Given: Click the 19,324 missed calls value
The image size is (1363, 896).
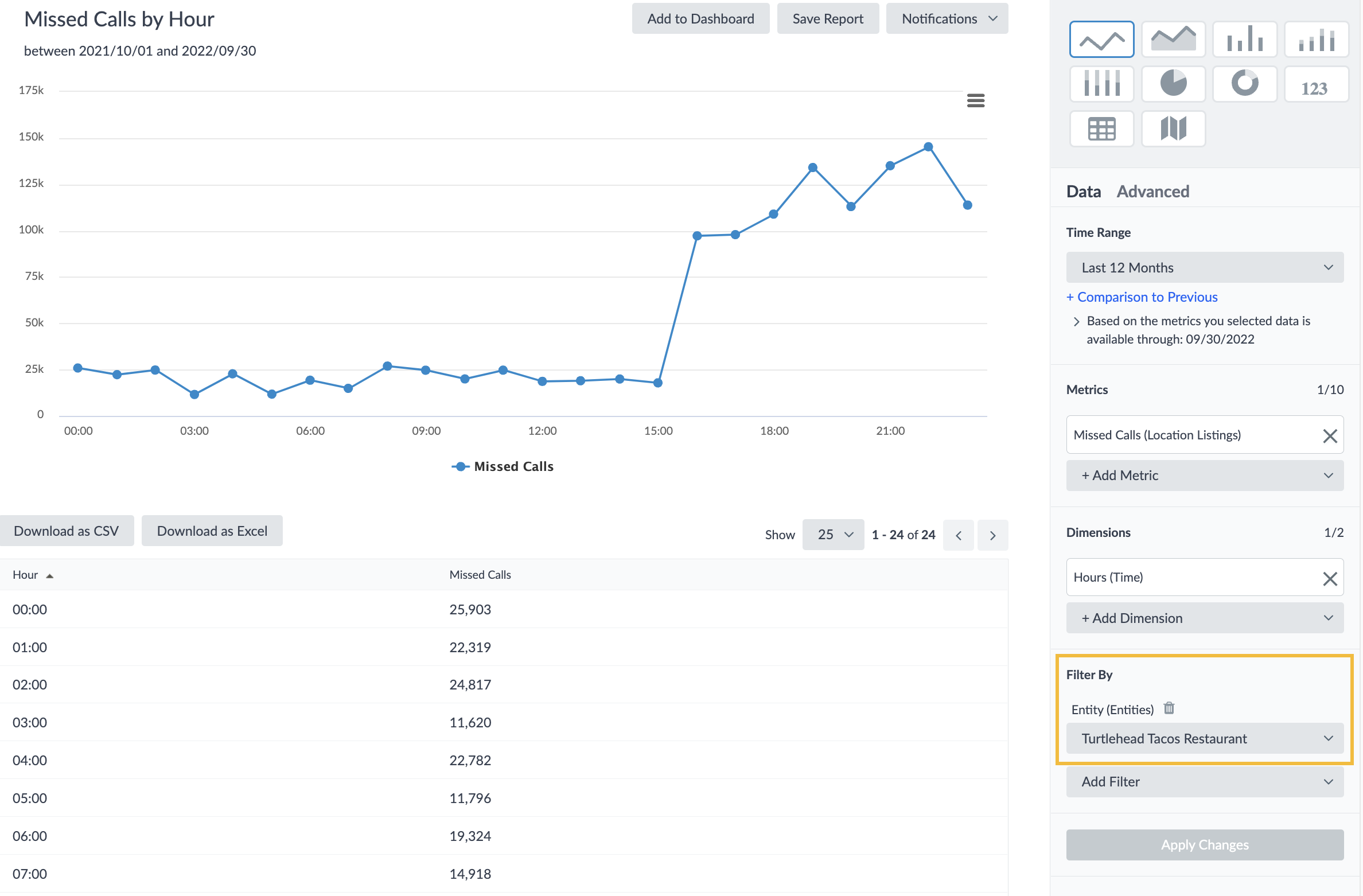Looking at the screenshot, I should 470,836.
